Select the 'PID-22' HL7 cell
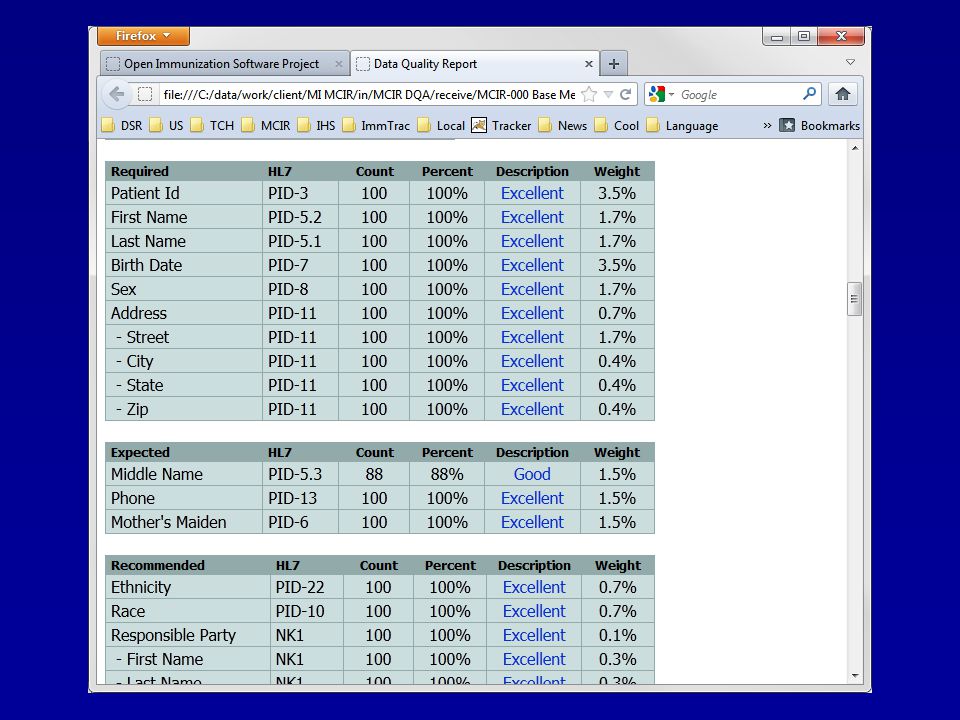The image size is (960, 720). pyautogui.click(x=307, y=587)
